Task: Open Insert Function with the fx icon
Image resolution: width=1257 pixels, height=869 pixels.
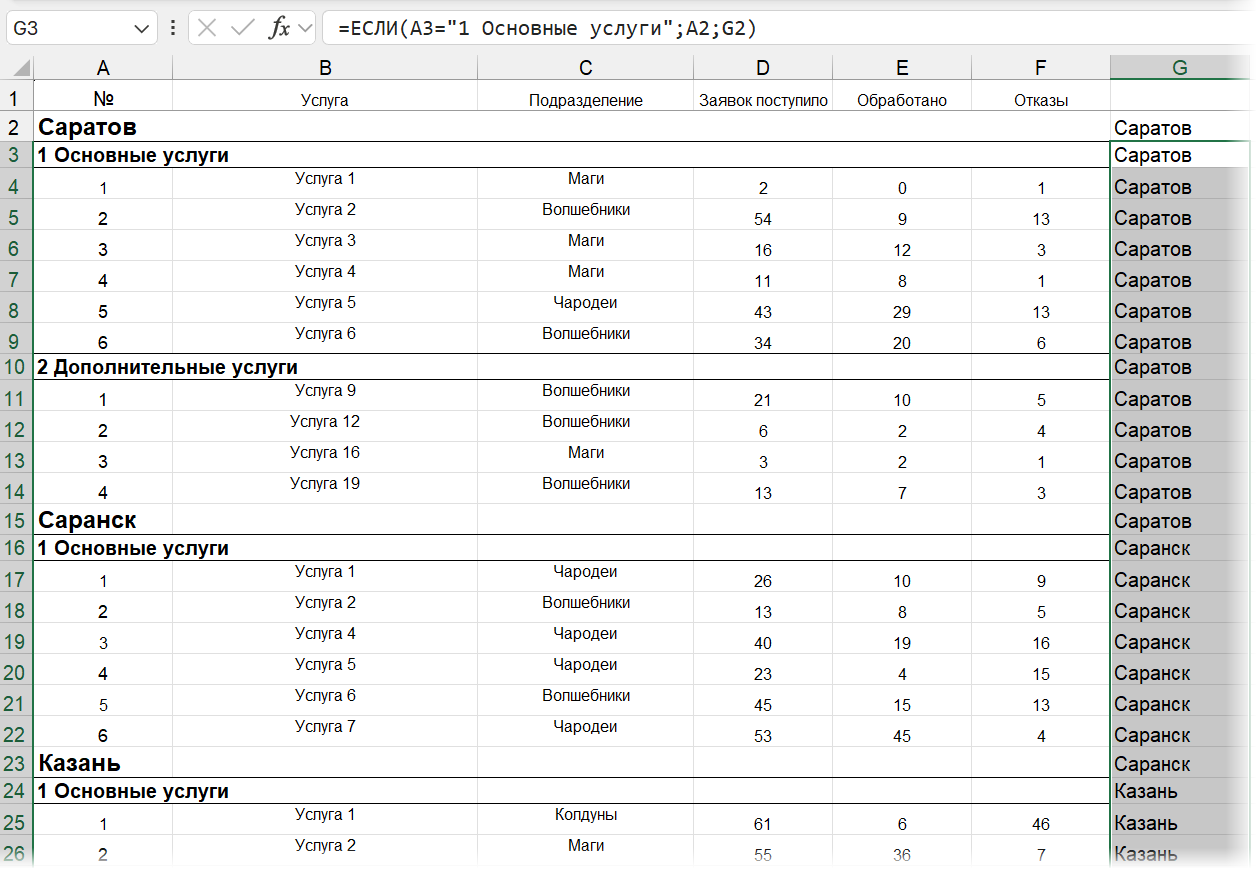Action: (279, 28)
